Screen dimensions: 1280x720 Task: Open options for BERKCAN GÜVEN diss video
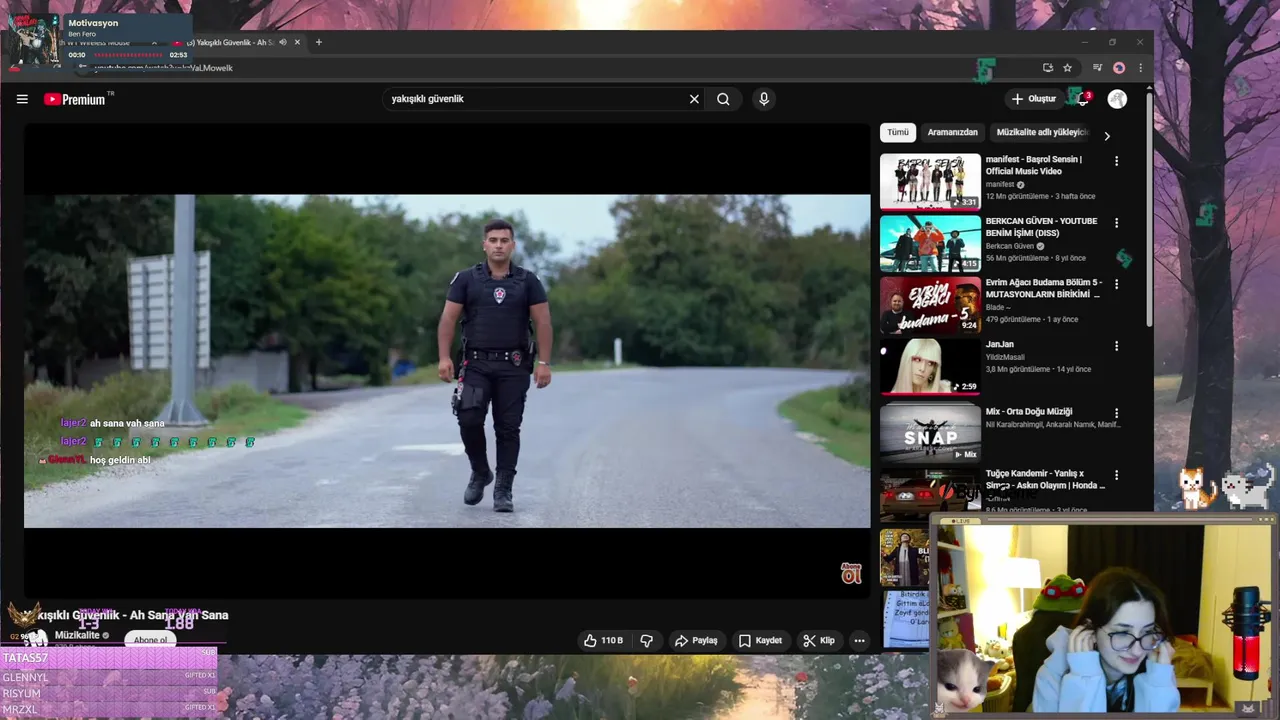pos(1117,223)
